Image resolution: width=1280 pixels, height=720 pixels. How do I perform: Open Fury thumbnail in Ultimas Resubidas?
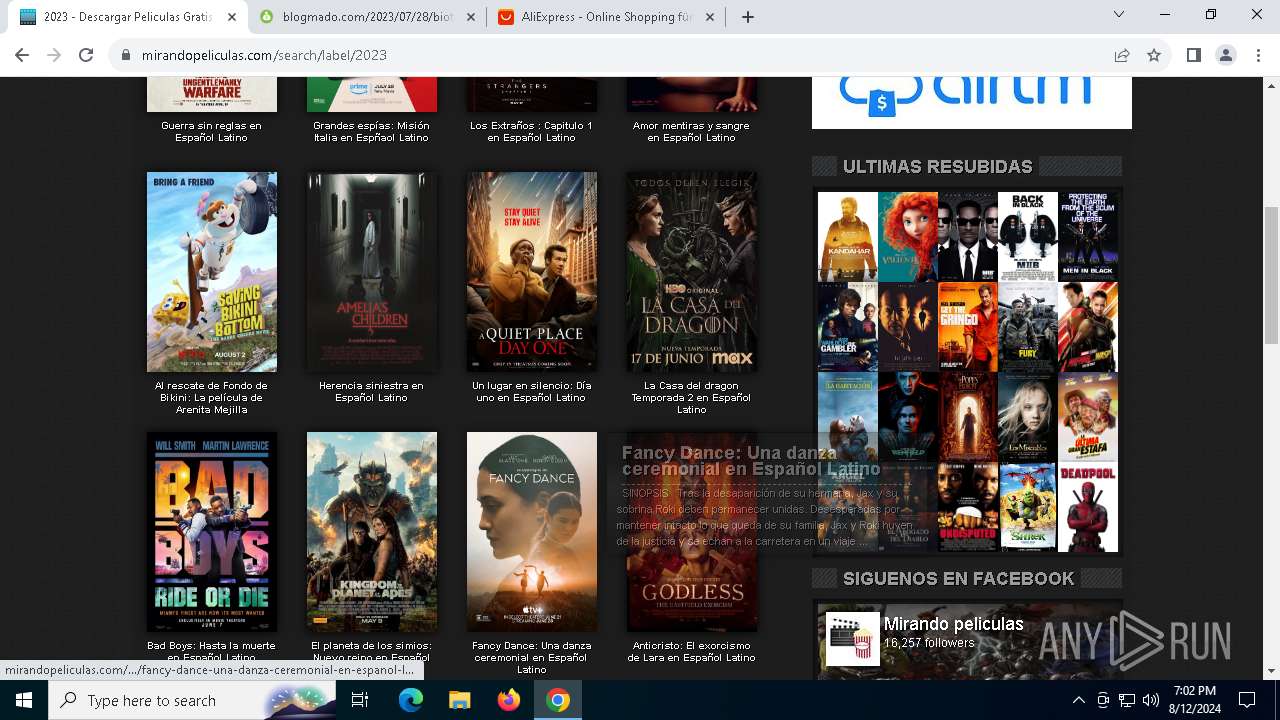[x=1028, y=327]
